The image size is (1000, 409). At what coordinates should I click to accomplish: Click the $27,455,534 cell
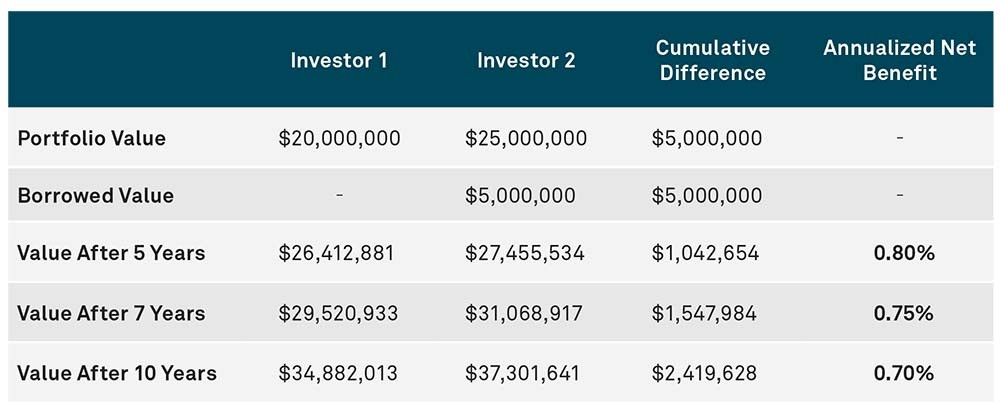click(x=525, y=254)
